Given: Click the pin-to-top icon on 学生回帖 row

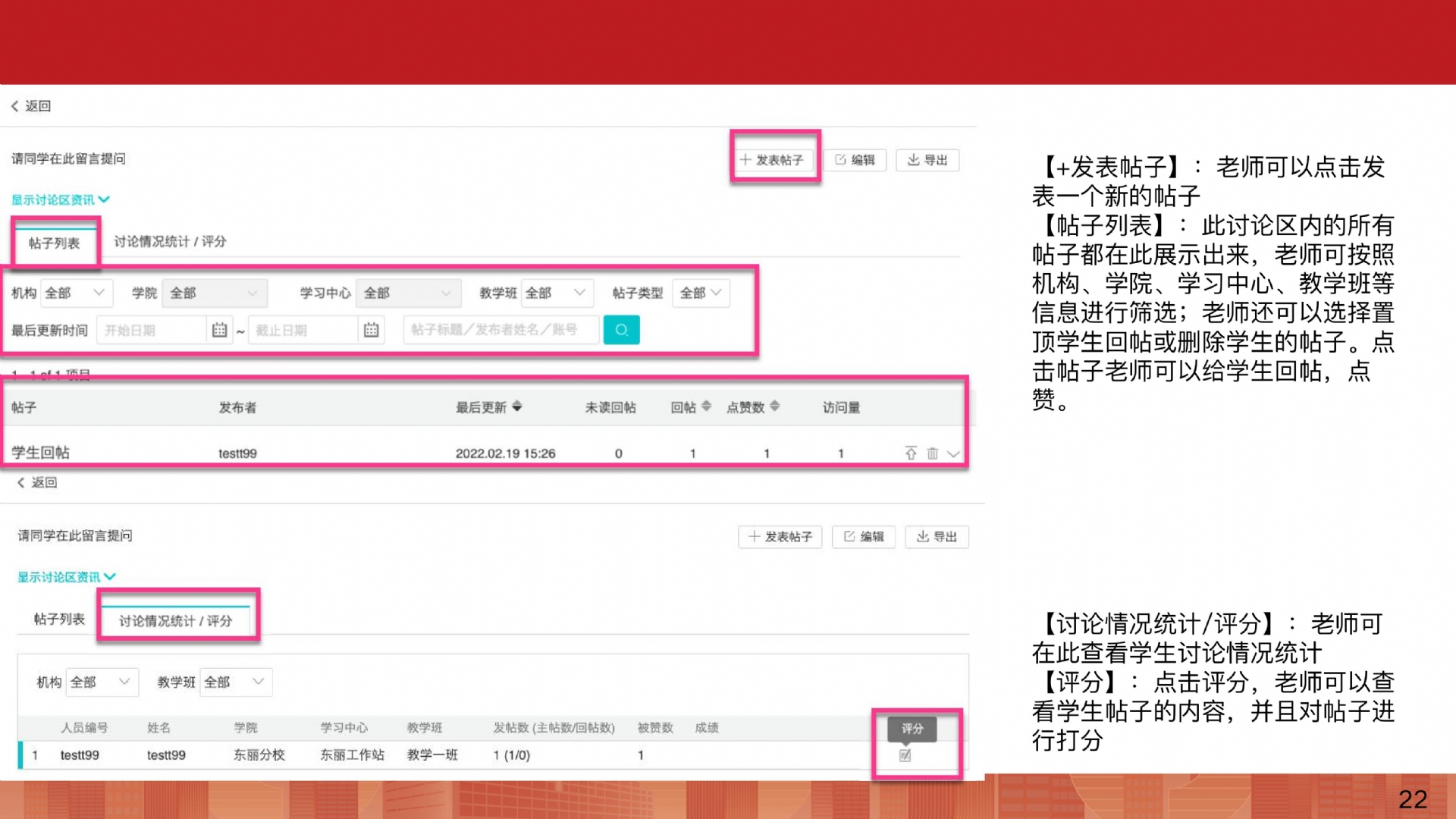Looking at the screenshot, I should (911, 453).
